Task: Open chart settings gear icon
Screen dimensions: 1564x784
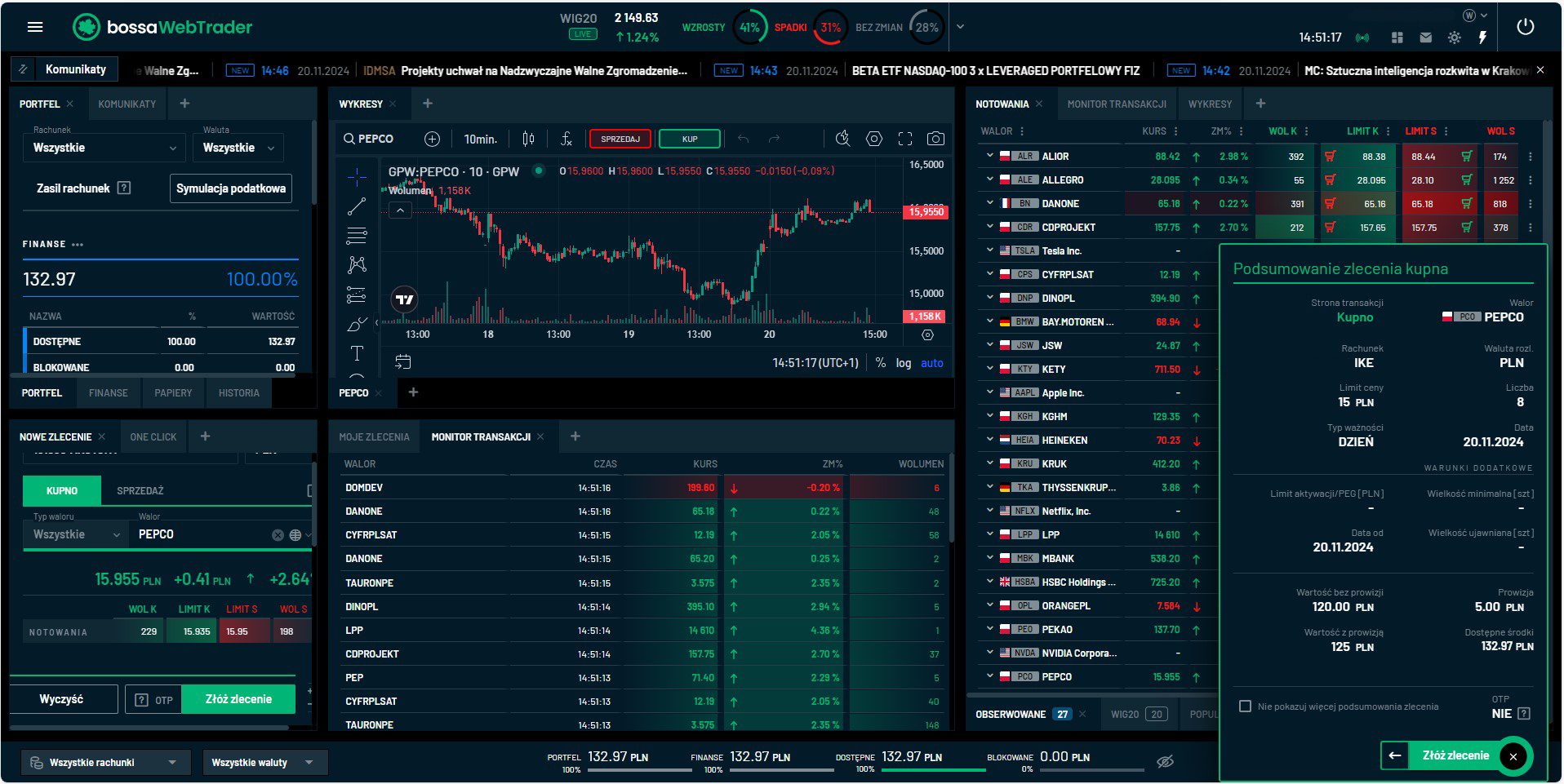Action: [873, 139]
